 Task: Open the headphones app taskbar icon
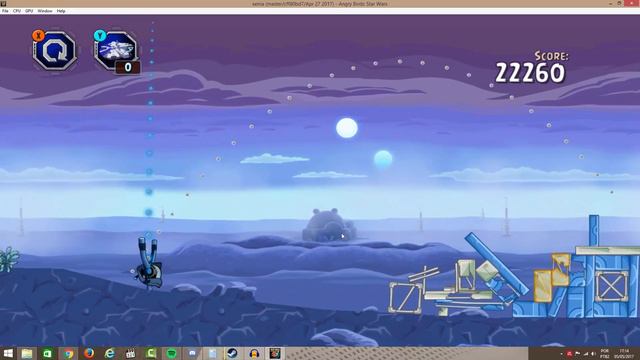pos(254,353)
